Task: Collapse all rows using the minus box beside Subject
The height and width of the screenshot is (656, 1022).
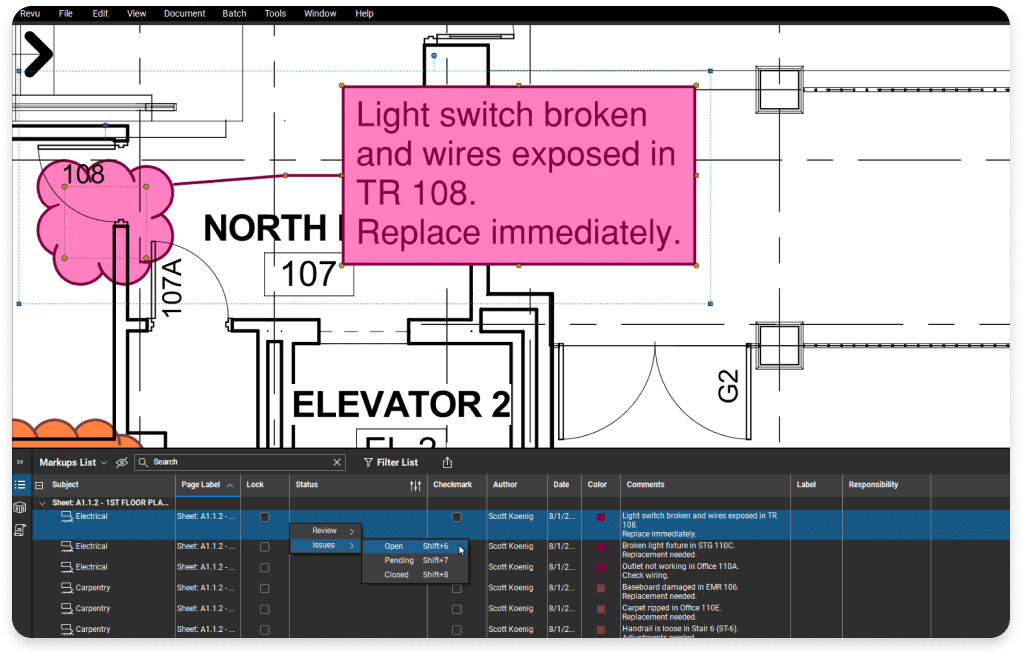Action: coord(39,485)
